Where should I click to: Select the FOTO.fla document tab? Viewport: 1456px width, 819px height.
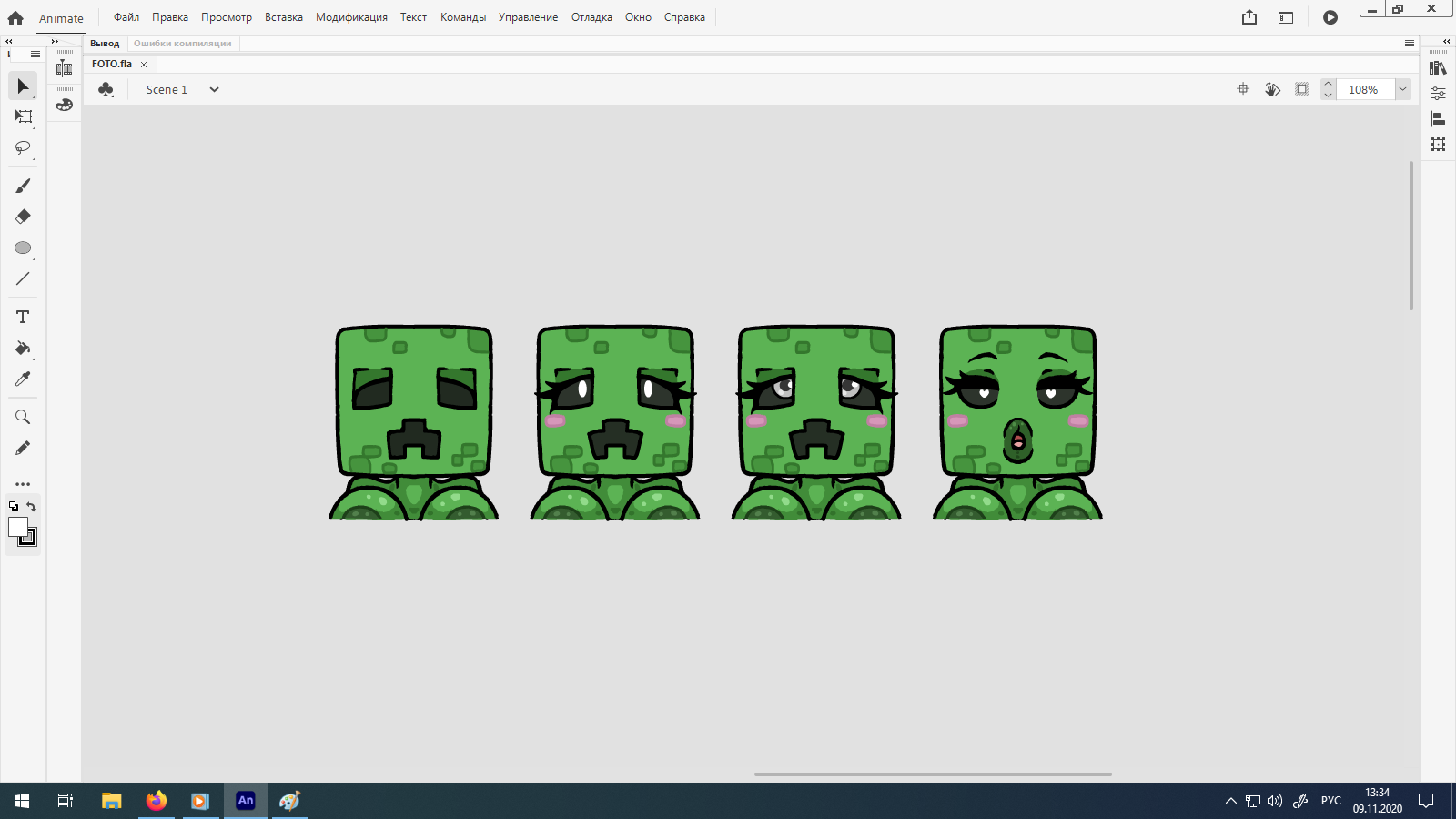tap(112, 64)
